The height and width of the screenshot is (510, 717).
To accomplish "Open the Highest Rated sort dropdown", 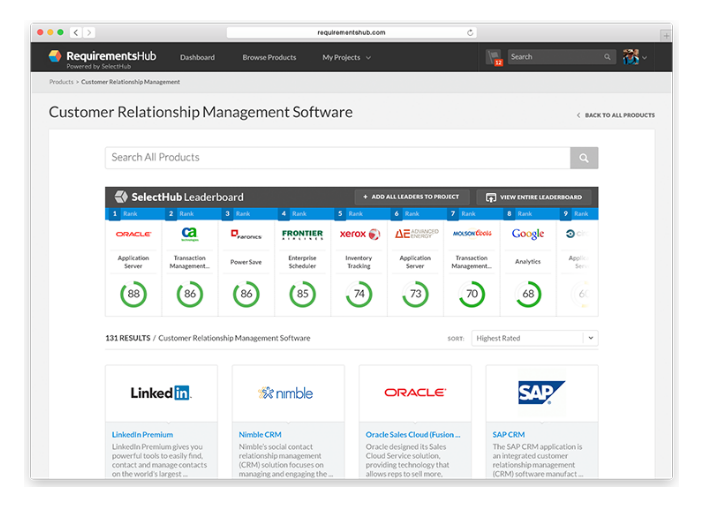I will pyautogui.click(x=535, y=338).
